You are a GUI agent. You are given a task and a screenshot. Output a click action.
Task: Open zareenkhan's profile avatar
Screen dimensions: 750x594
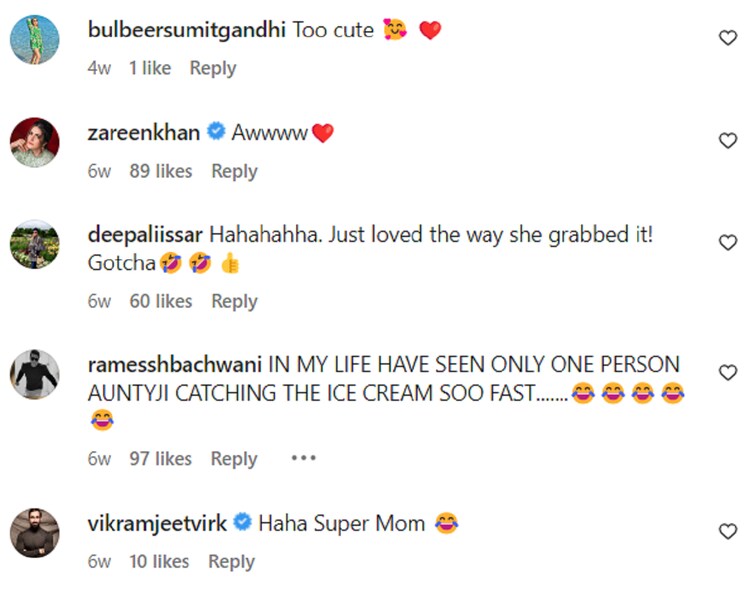(x=34, y=143)
